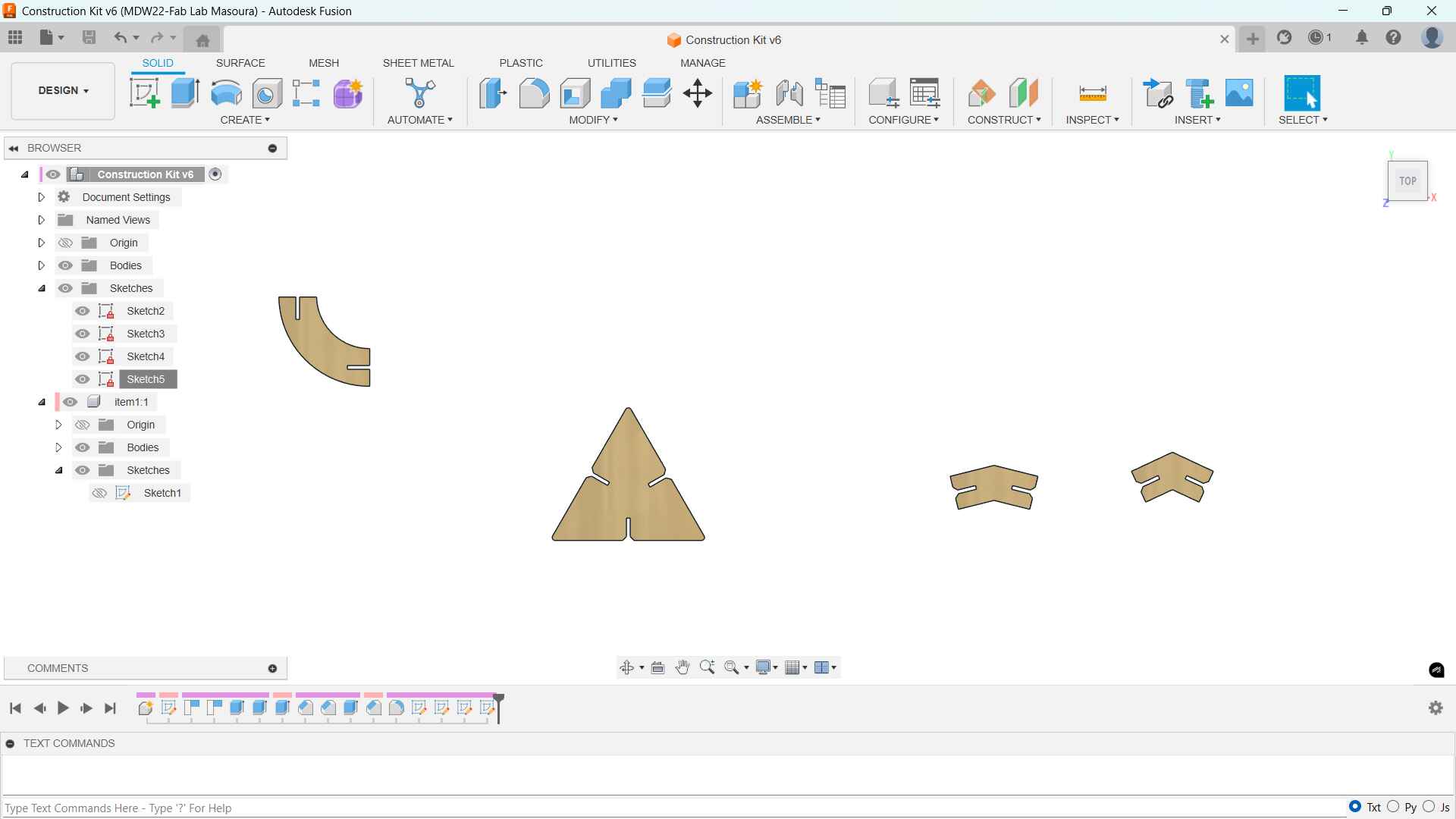
Task: Open the ASSEMBLE menu label
Action: [788, 120]
